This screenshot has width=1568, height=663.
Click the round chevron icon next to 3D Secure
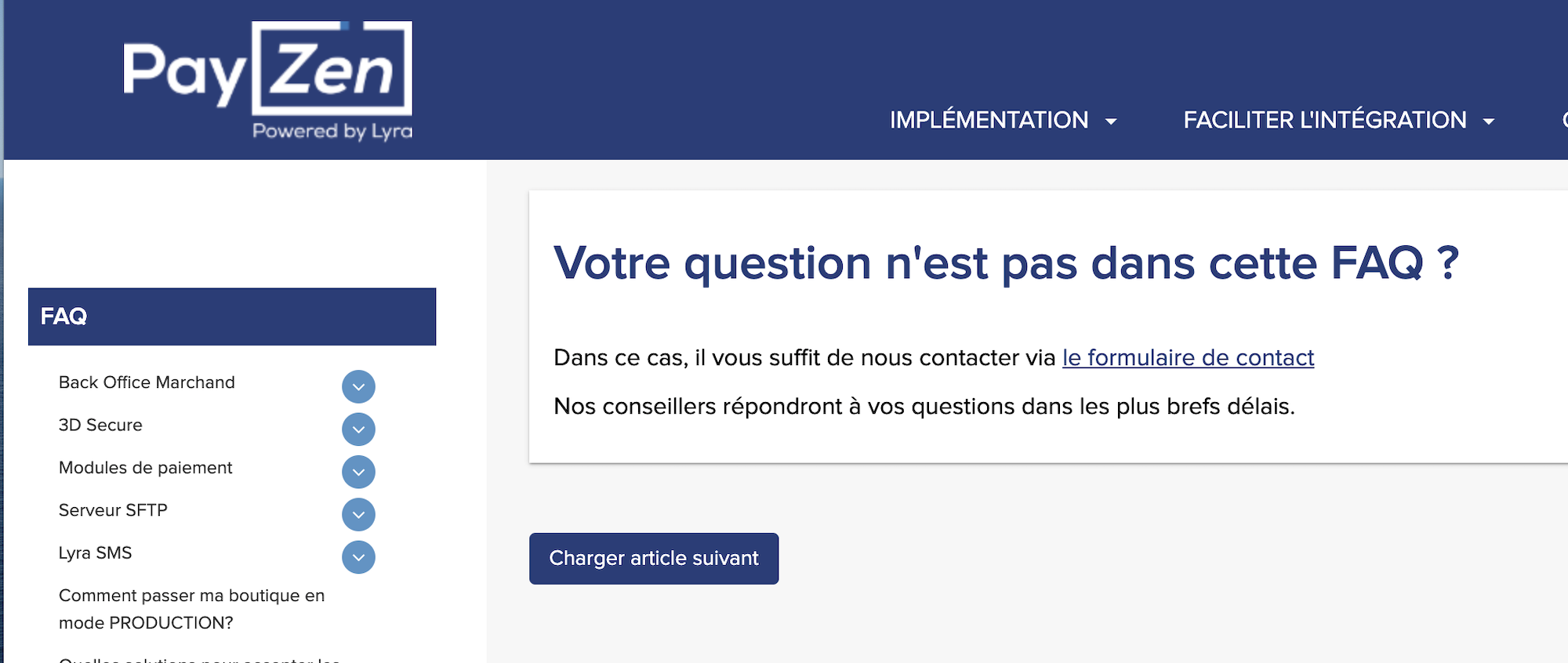[x=358, y=429]
